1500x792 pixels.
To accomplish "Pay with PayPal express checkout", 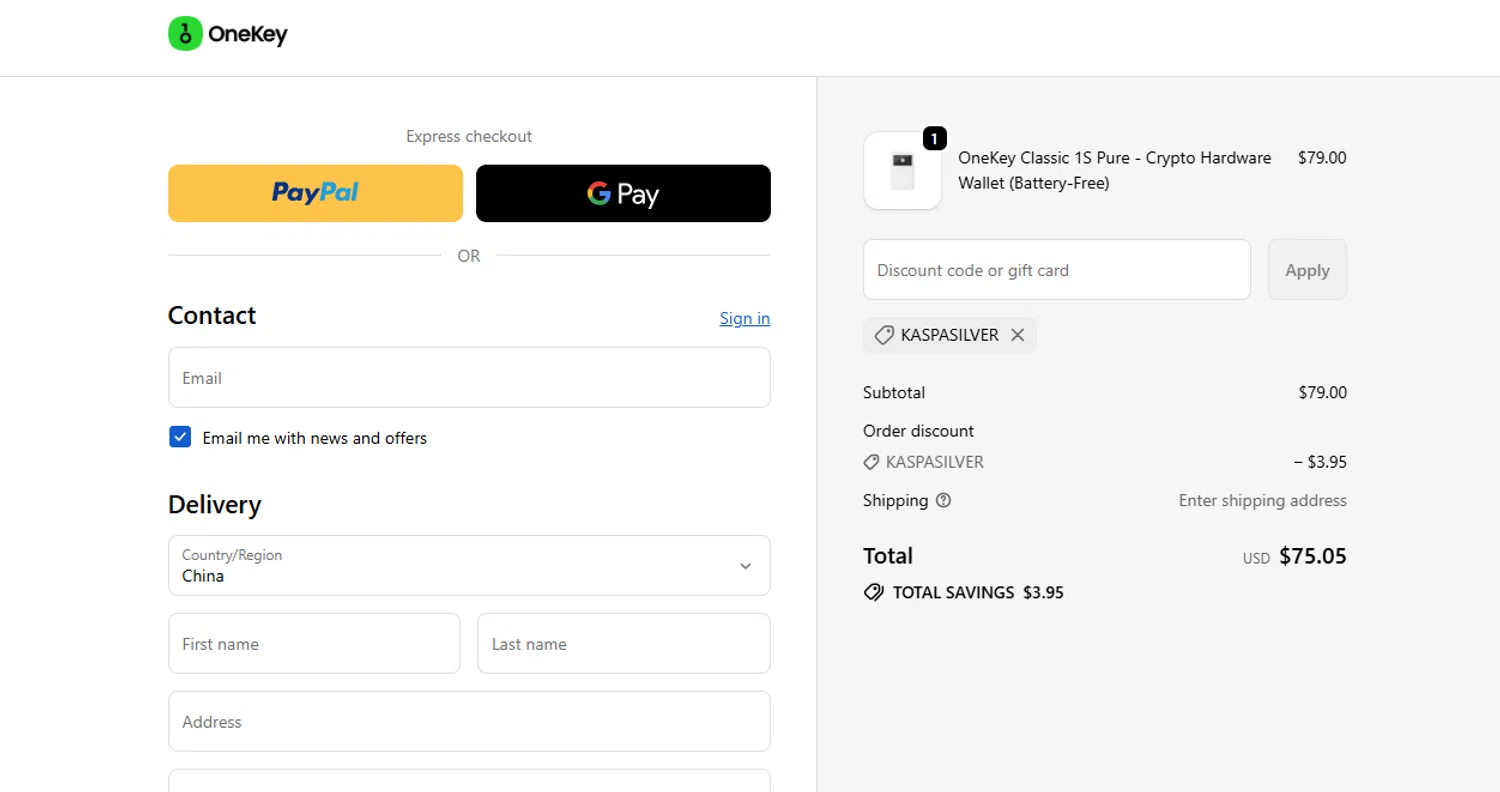I will point(315,193).
